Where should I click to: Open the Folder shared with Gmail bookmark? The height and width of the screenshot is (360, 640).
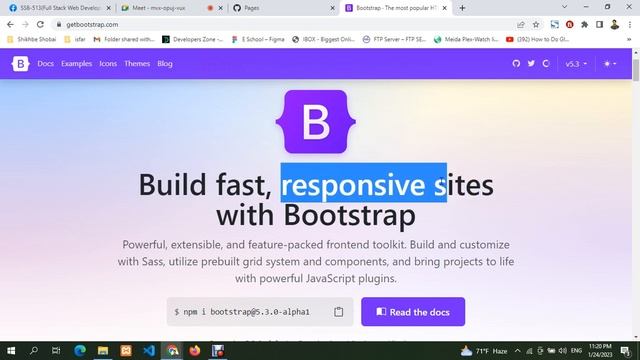tap(124, 40)
